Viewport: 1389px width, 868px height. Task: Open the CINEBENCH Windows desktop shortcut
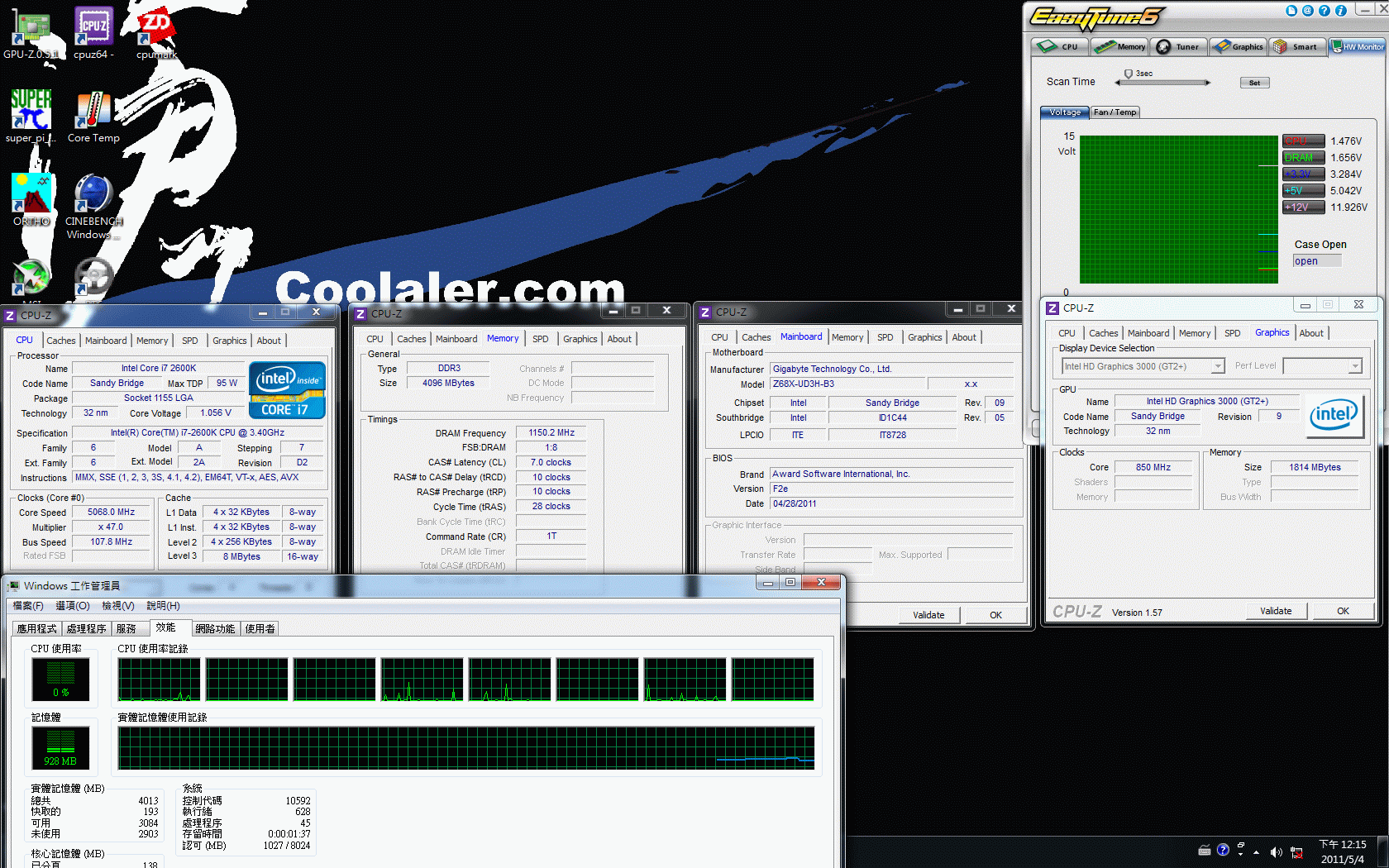coord(93,206)
